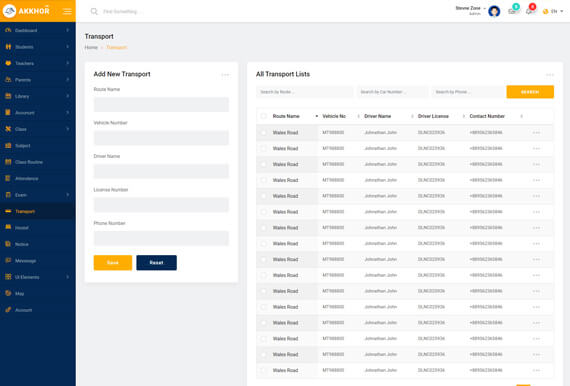Click the Teachers sidebar icon
570x386 pixels.
(8, 63)
